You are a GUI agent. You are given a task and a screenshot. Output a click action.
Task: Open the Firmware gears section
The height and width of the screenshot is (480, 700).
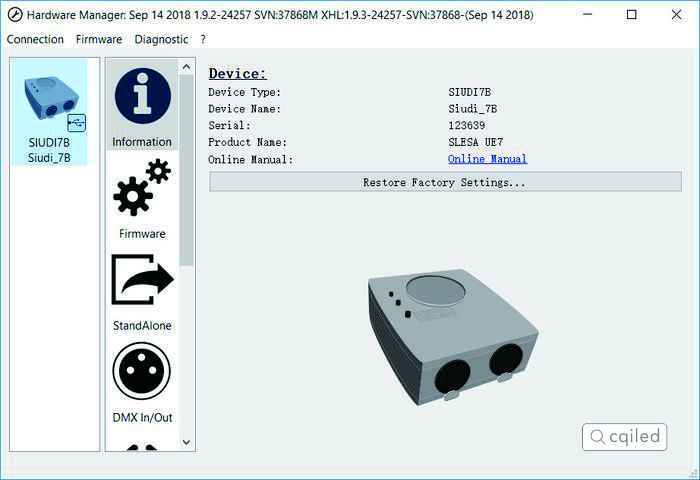[142, 198]
